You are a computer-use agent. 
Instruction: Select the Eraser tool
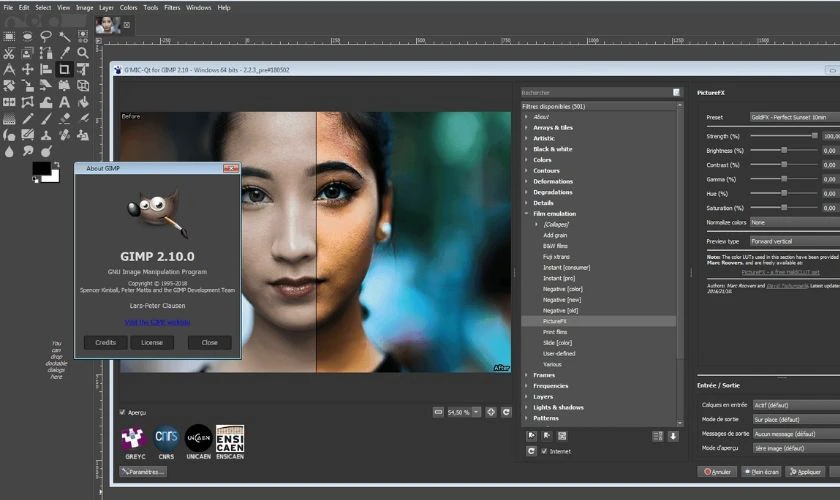pos(64,118)
